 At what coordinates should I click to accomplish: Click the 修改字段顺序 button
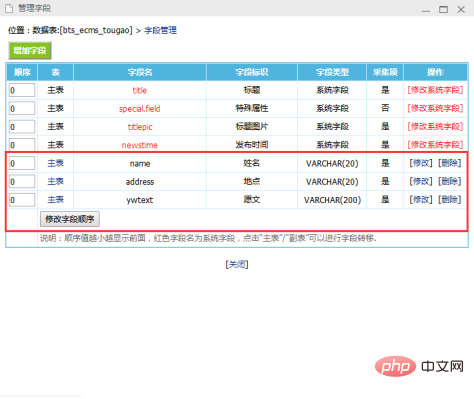(70, 219)
